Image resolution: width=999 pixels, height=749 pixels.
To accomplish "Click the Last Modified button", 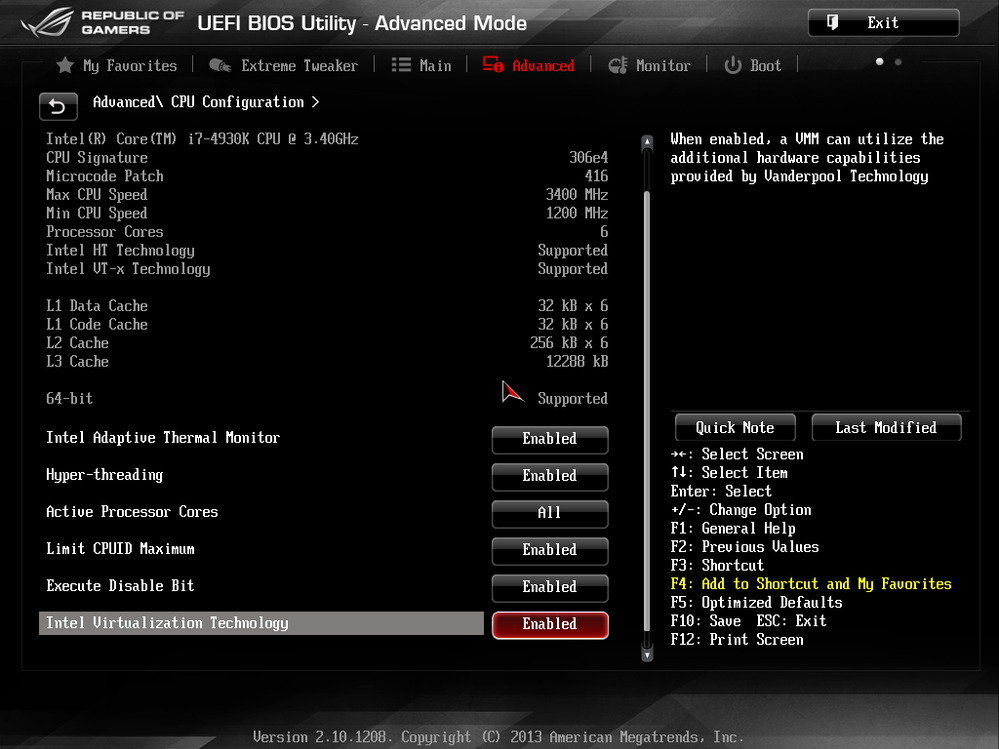I will tap(886, 427).
